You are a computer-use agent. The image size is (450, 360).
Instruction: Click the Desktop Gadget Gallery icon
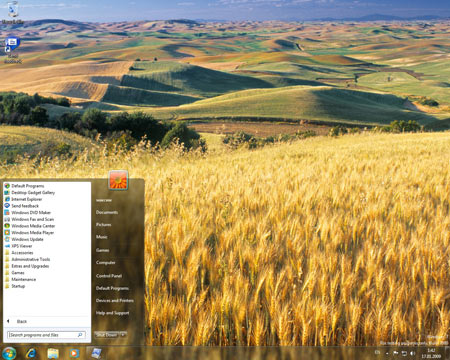click(7, 192)
